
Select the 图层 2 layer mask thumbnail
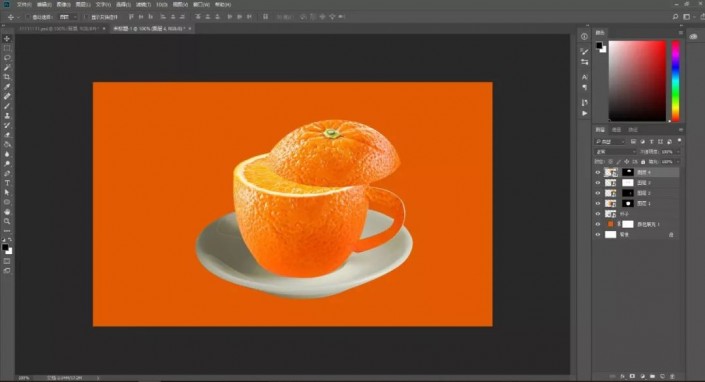[628, 193]
